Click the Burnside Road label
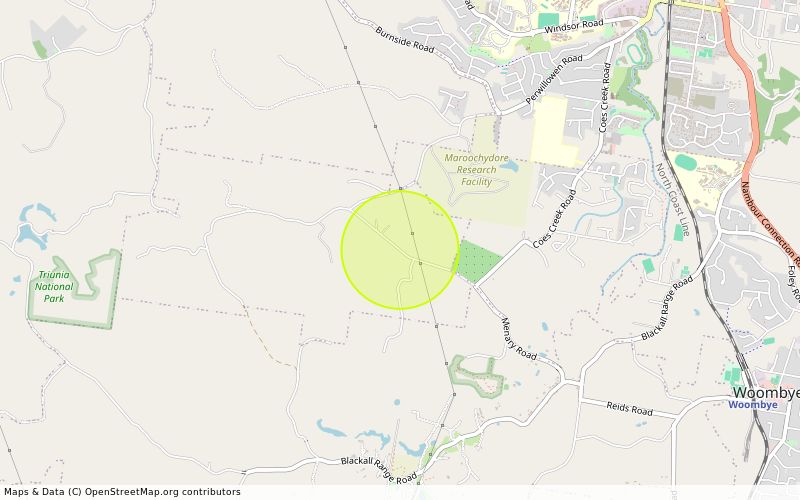The width and height of the screenshot is (800, 500). coord(405,40)
